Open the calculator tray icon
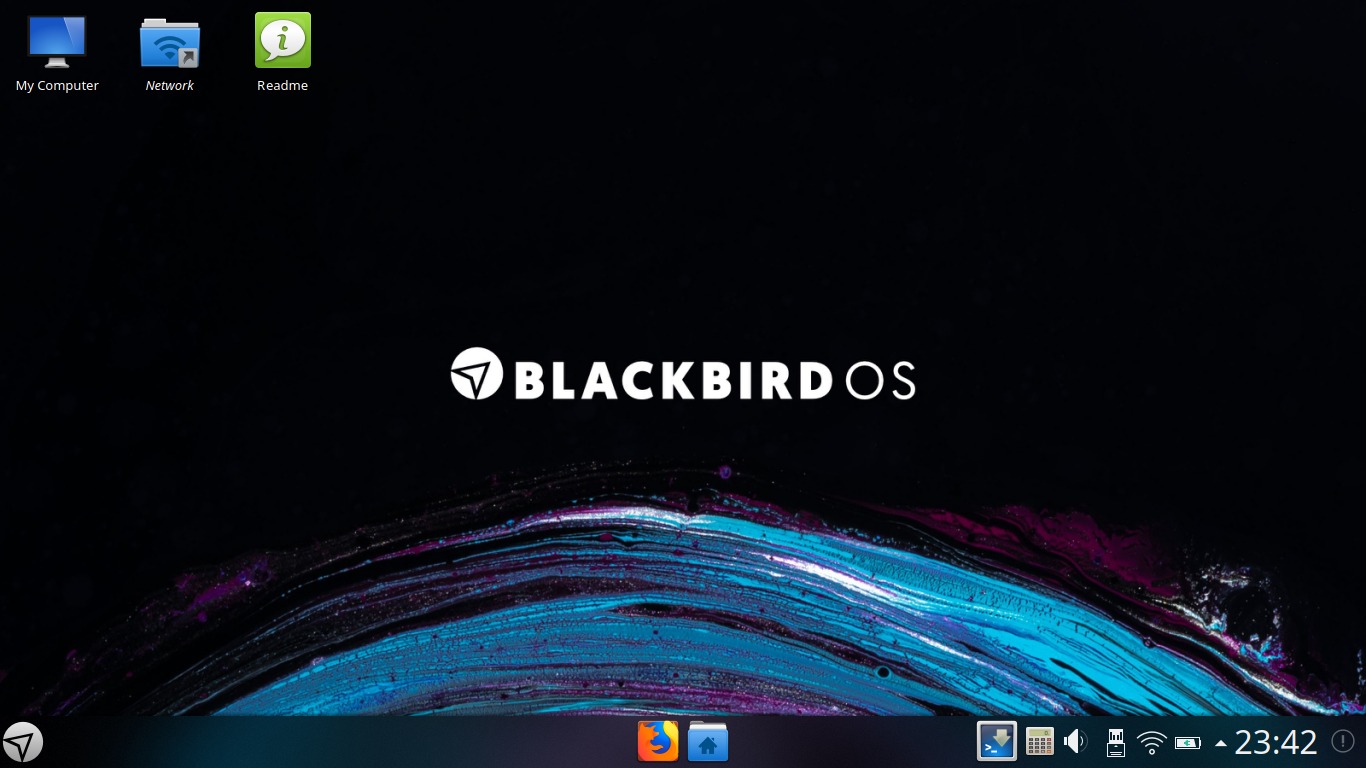Screen dimensions: 1366x768 (1040, 742)
